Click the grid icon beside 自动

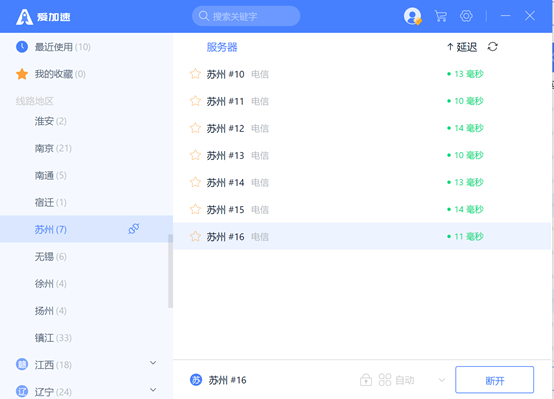pyautogui.click(x=385, y=380)
